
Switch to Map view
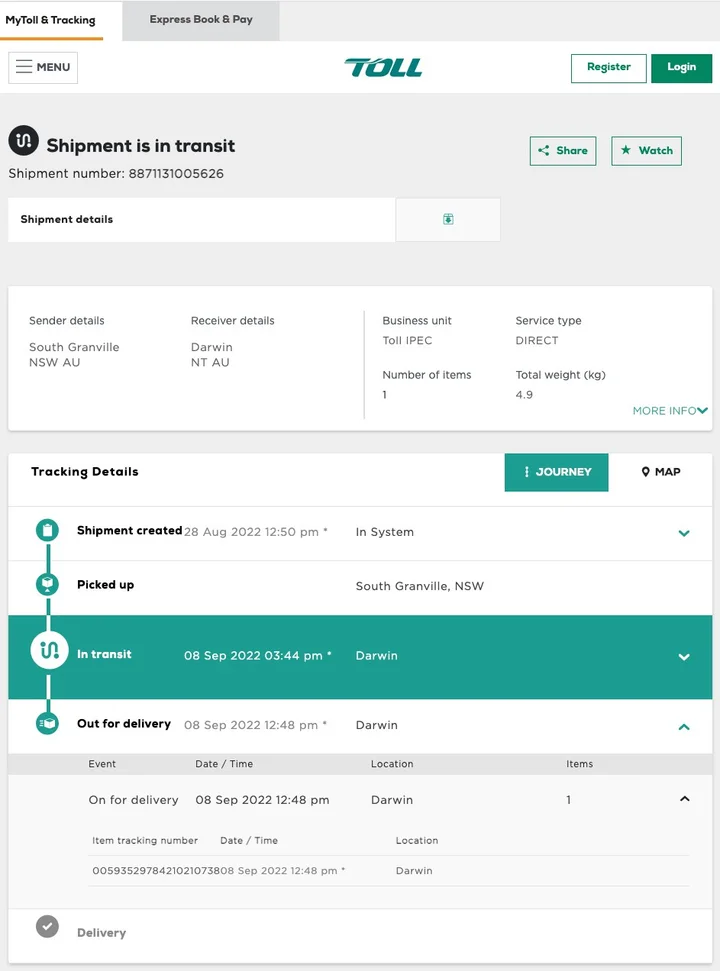[x=661, y=472]
